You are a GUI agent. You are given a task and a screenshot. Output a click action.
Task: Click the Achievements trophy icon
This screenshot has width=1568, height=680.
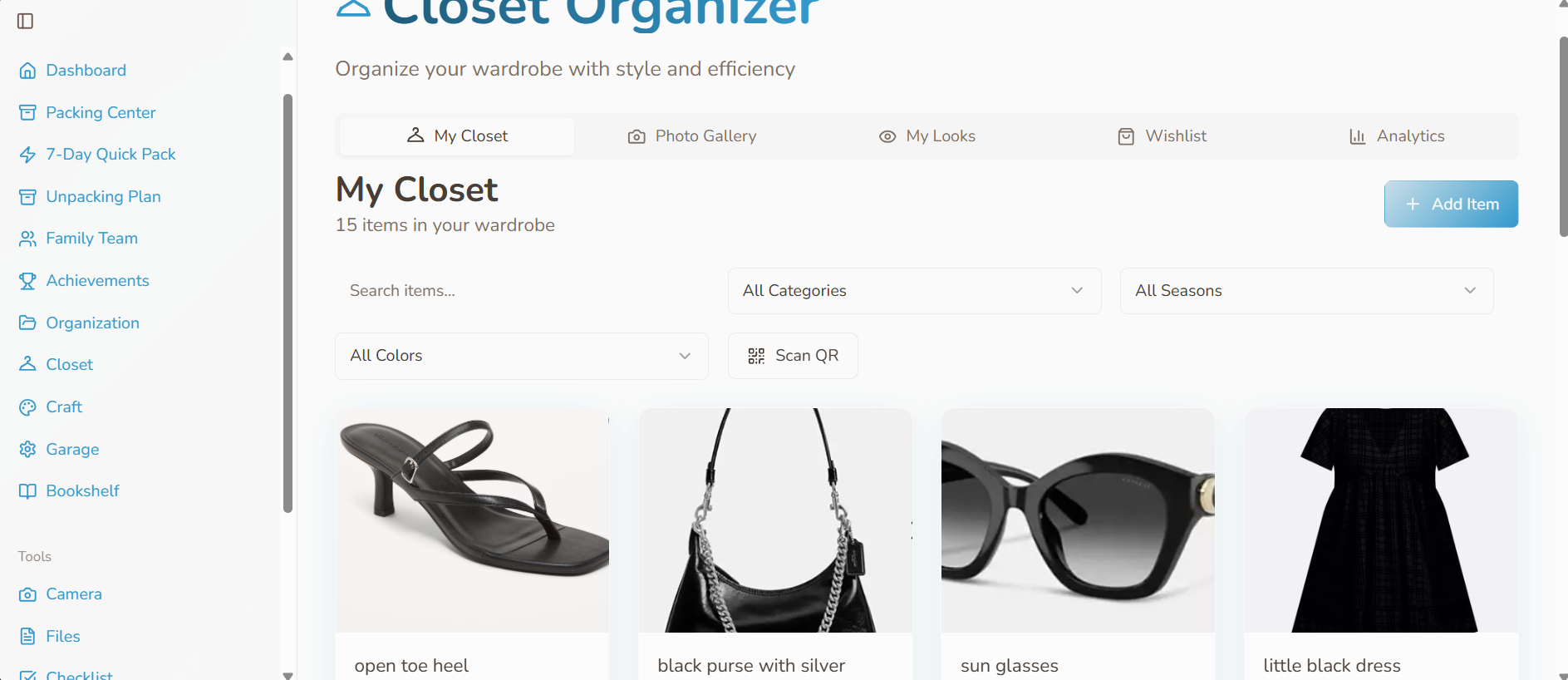pos(27,281)
